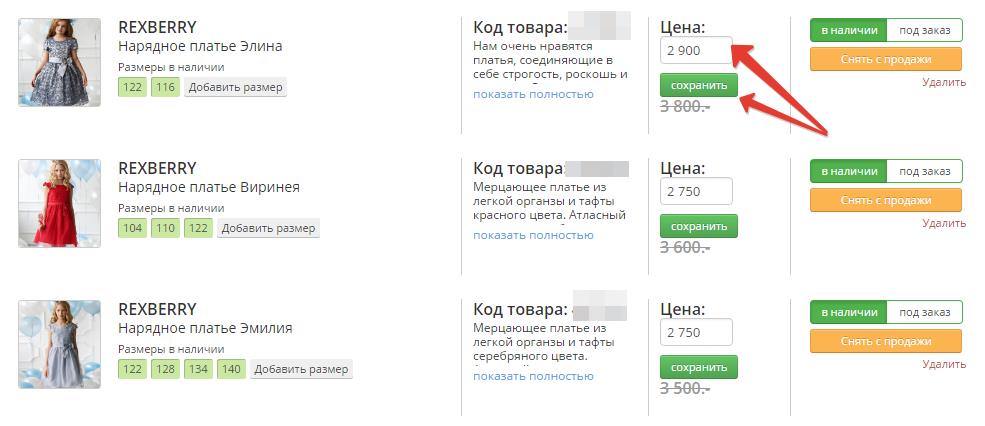Toggle 'в наличии' for the Виринея dress
The image size is (985, 426).
coord(849,171)
